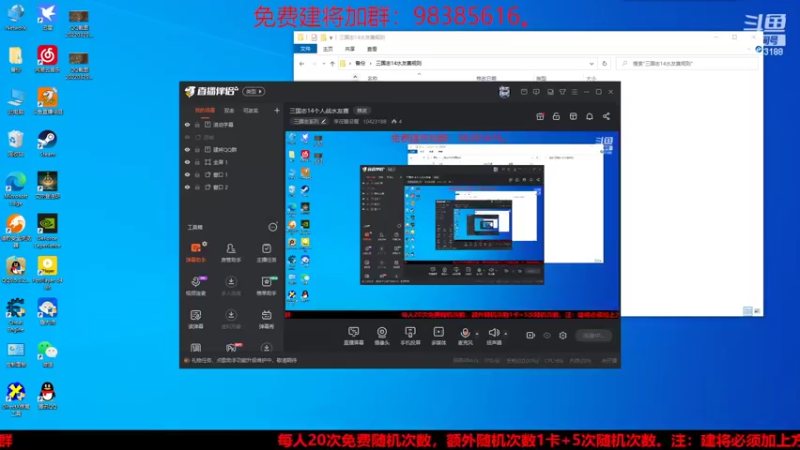Screen dimensions: 800x450
Task: Click the Explorer address path bar
Action: pyautogui.click(x=467, y=64)
